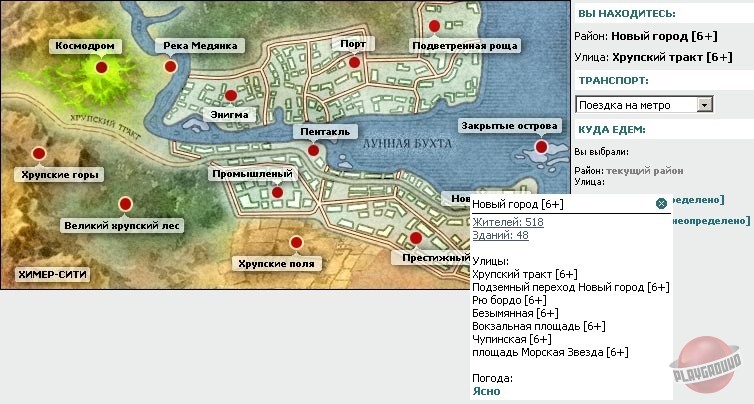Click the red marker for Река Медянка
This screenshot has width=754, height=404.
click(x=170, y=66)
